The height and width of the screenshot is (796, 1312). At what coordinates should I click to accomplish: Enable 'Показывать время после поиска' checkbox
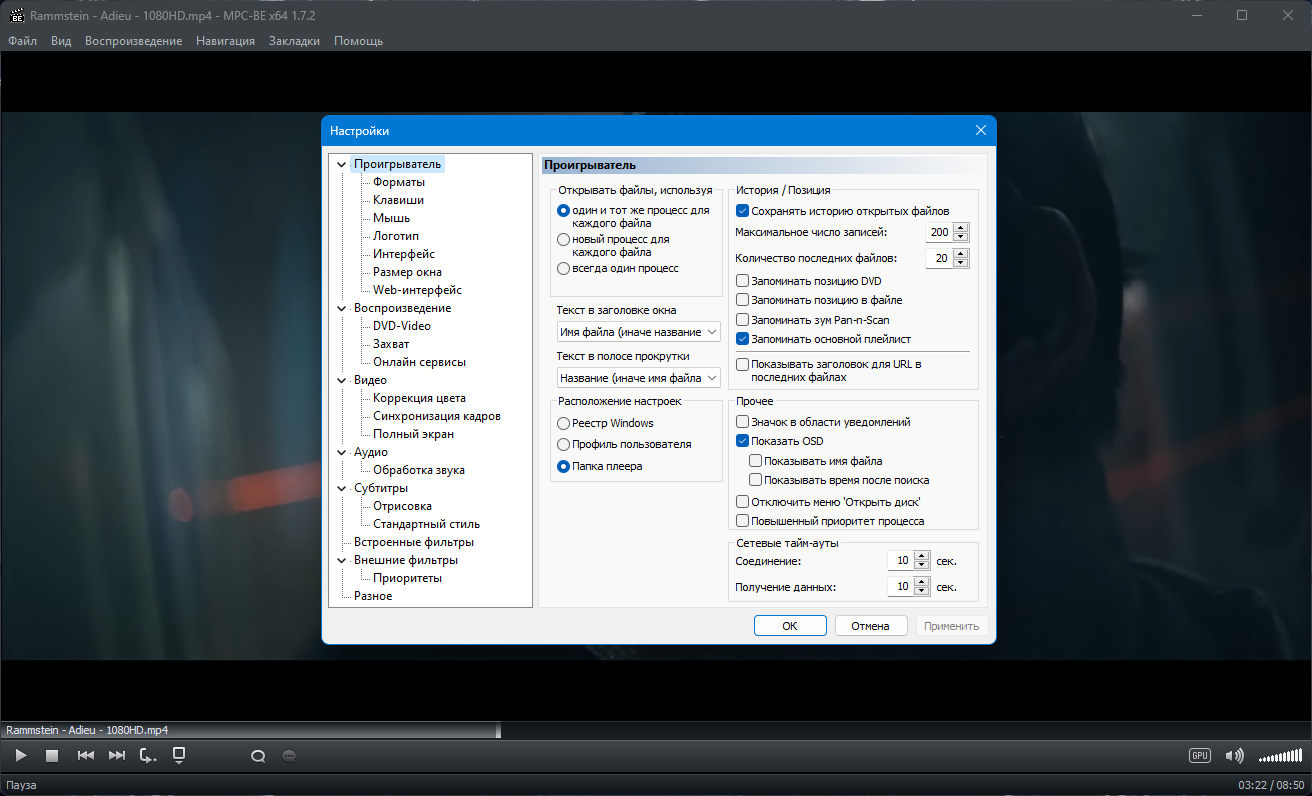tap(755, 480)
